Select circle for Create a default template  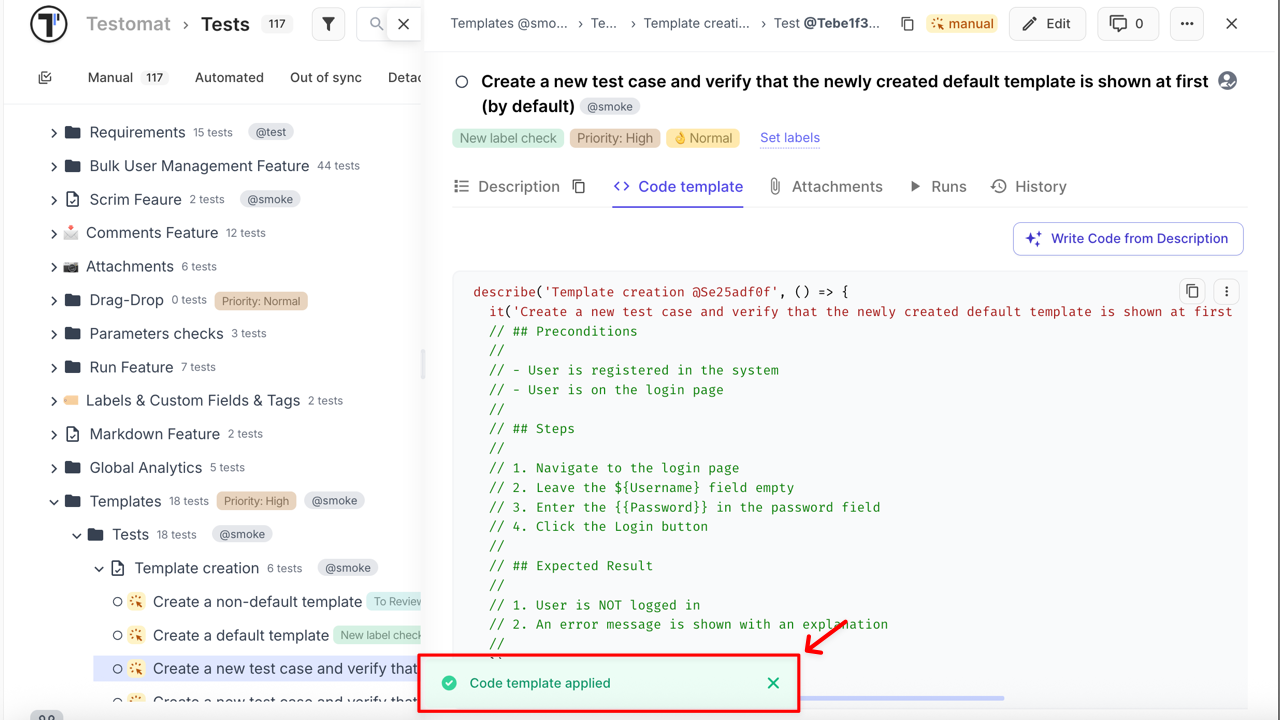pos(118,635)
